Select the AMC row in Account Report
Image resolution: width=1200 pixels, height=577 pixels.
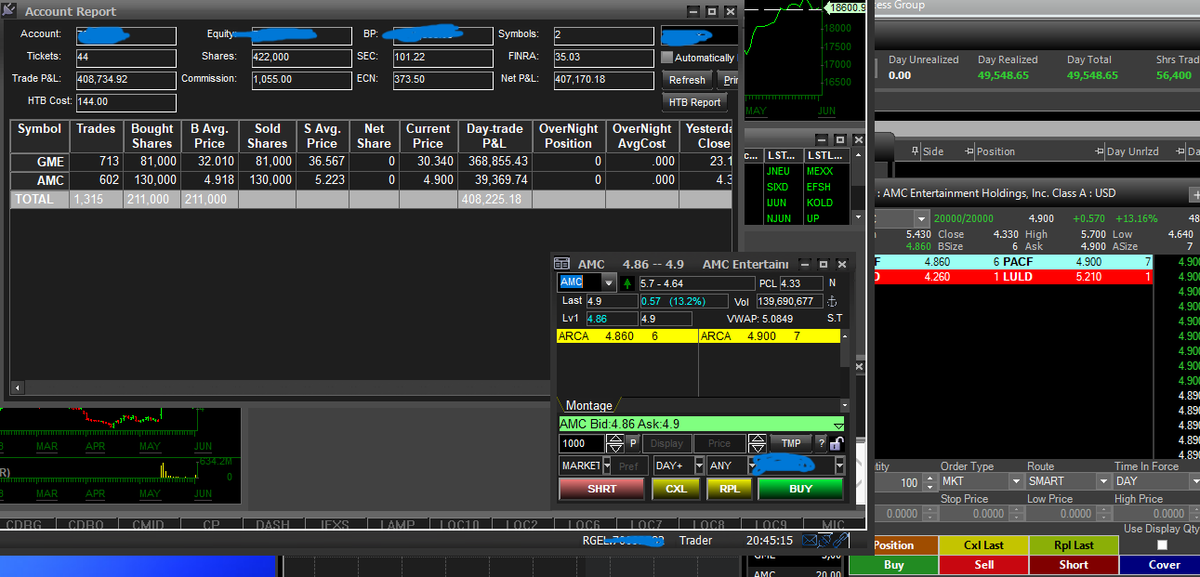(371, 180)
